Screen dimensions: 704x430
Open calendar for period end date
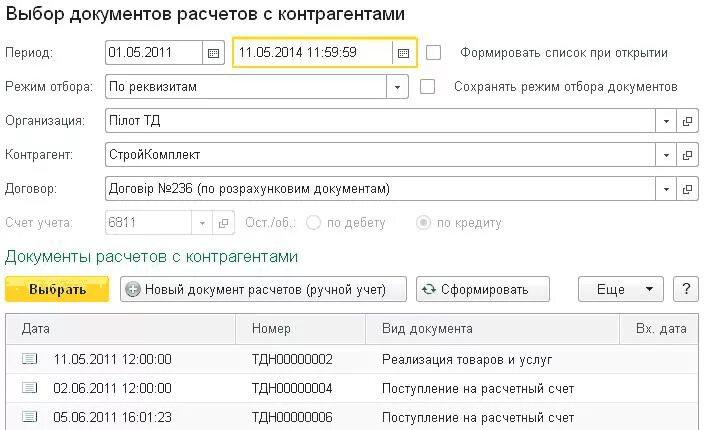point(404,53)
